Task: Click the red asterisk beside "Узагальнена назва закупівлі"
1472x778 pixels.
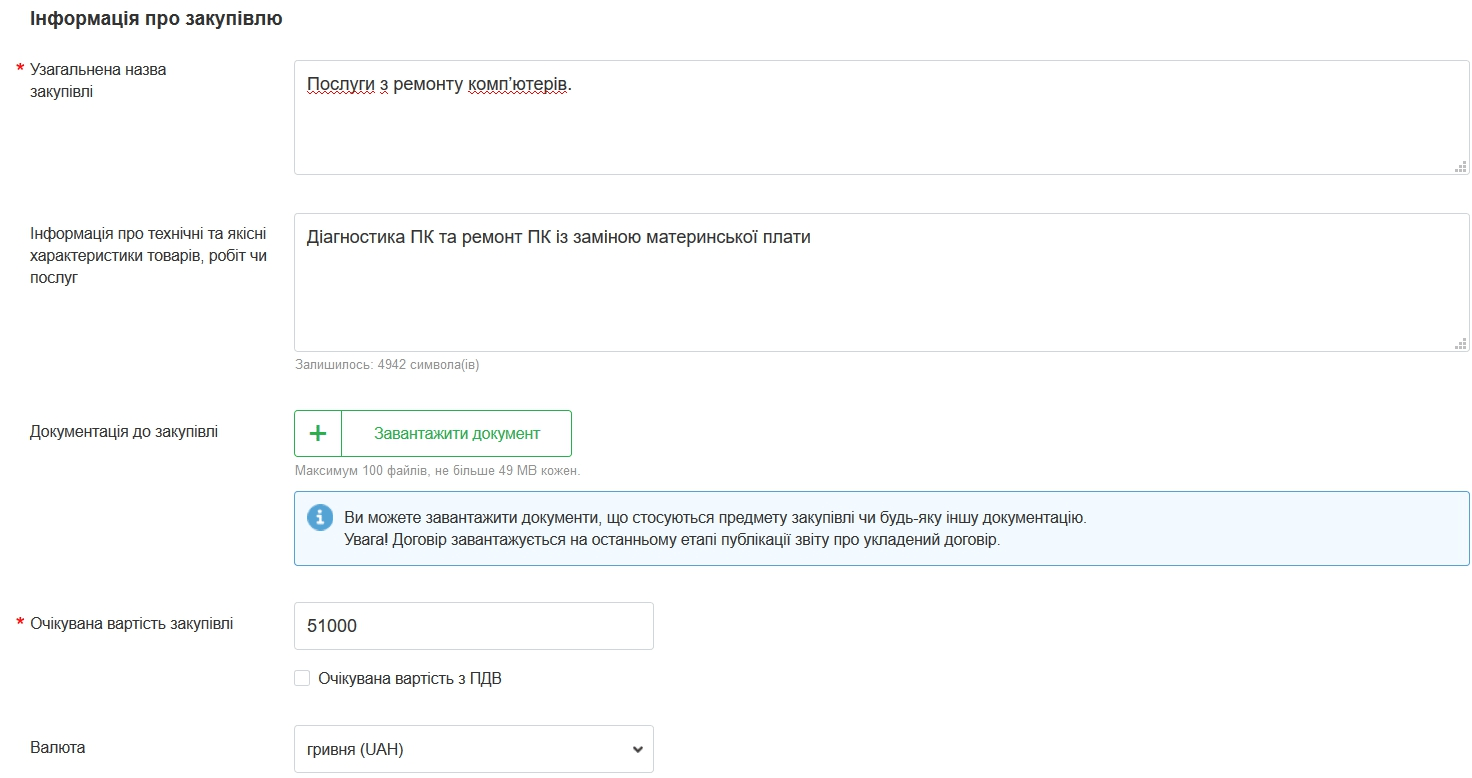Action: tap(20, 70)
